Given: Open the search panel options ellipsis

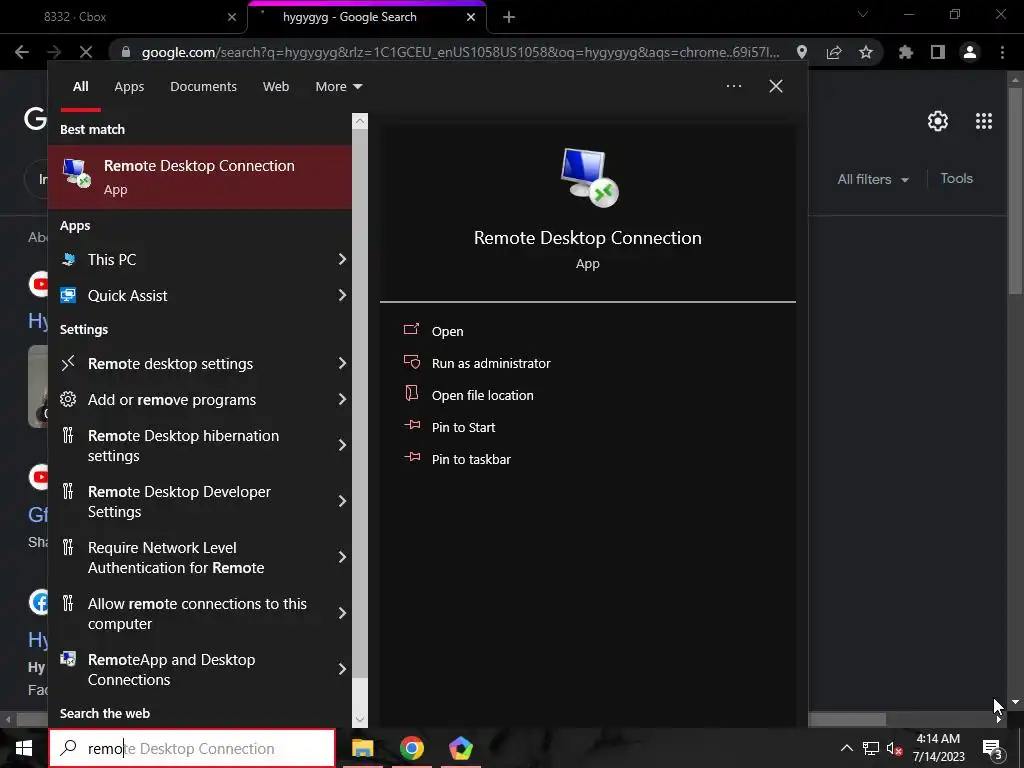Looking at the screenshot, I should [x=733, y=86].
